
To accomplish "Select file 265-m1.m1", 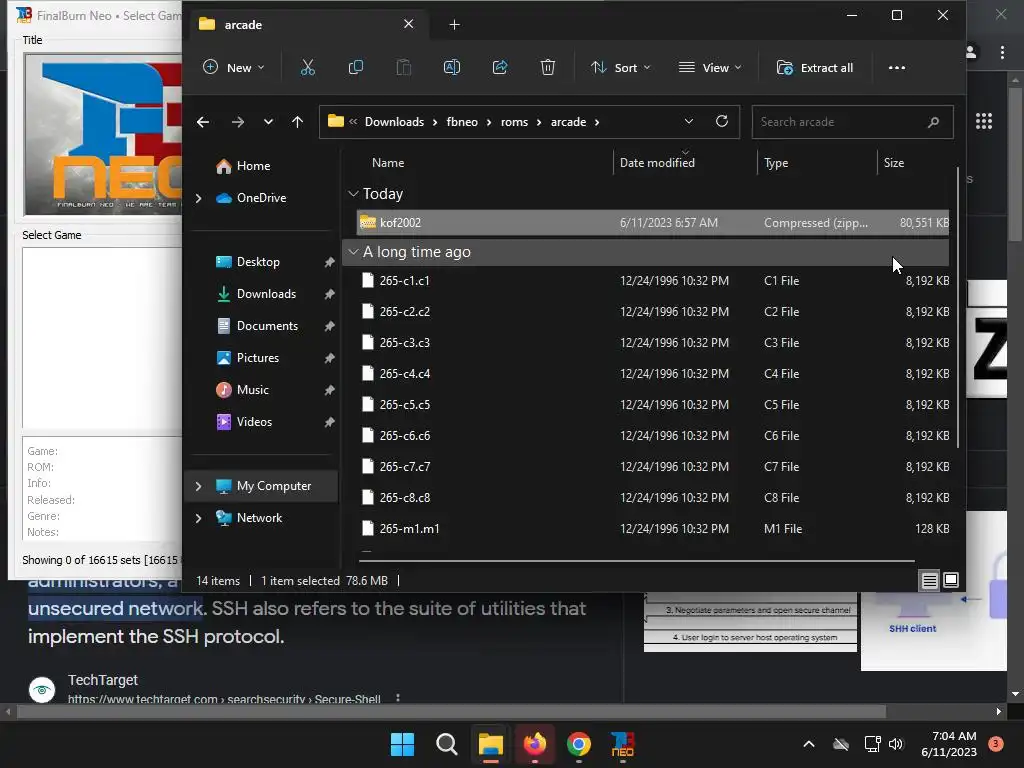I will [x=653, y=529].
